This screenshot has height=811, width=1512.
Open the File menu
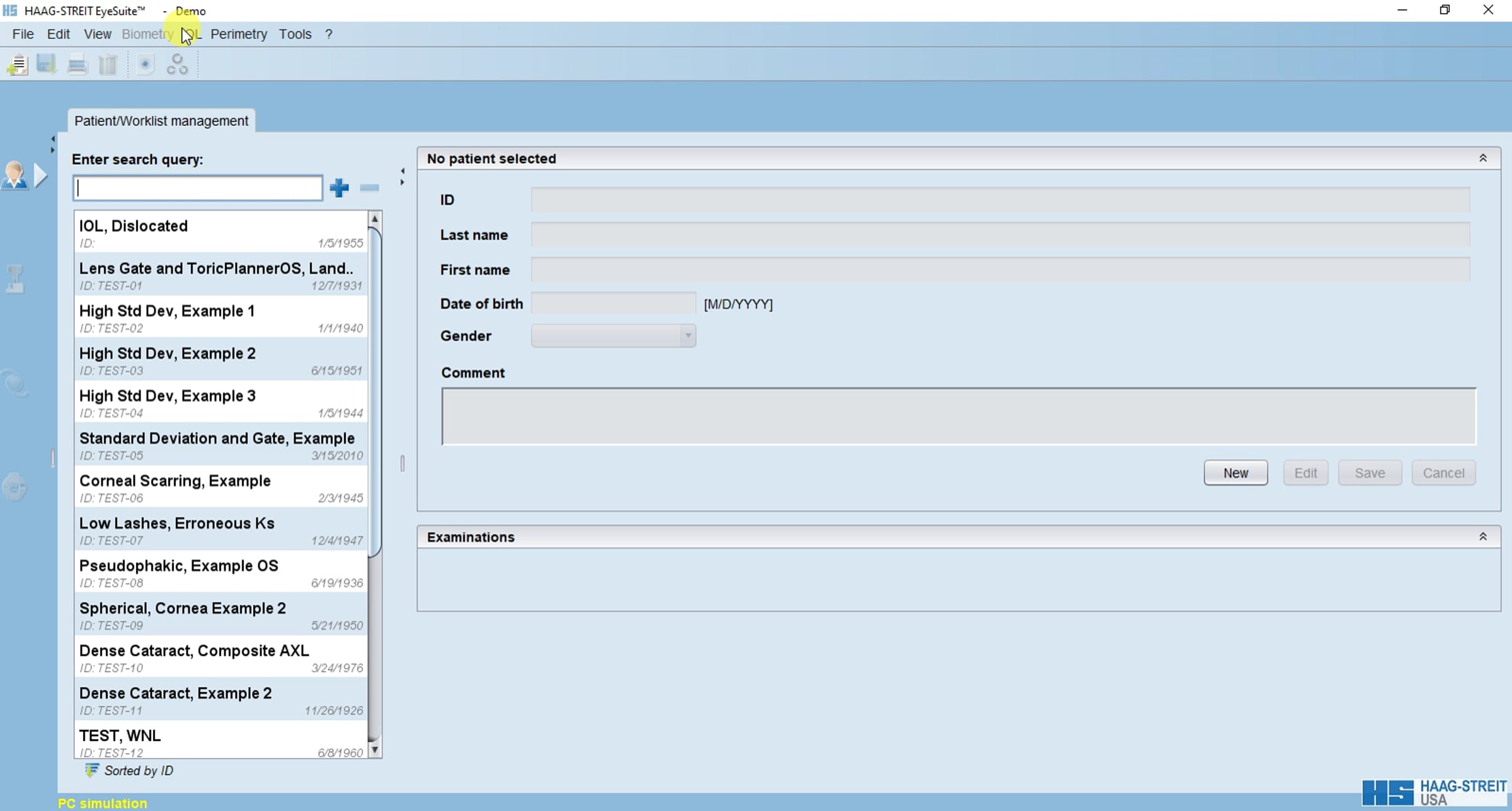pyautogui.click(x=23, y=34)
